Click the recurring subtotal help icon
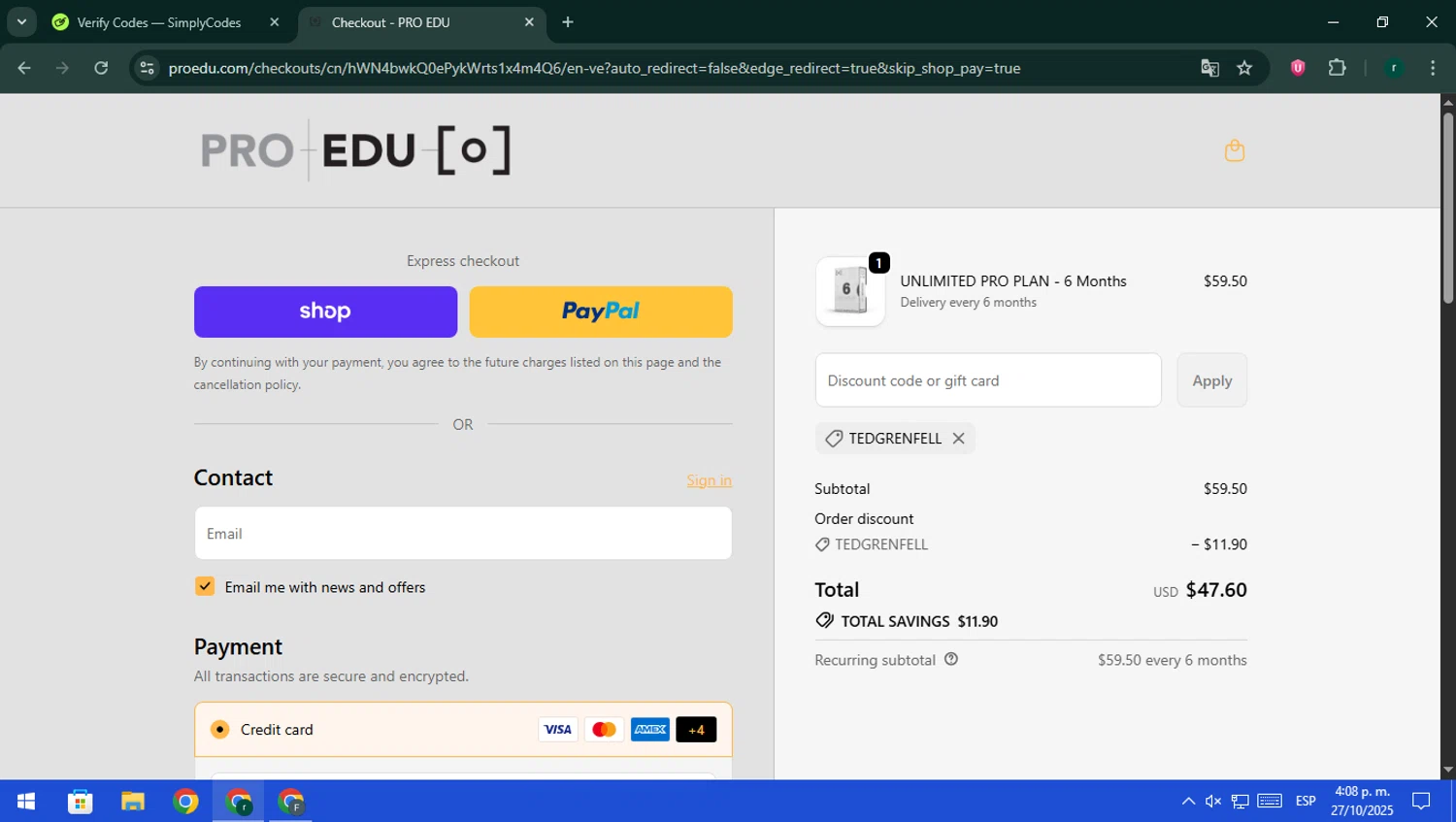The image size is (1456, 822). (x=951, y=659)
